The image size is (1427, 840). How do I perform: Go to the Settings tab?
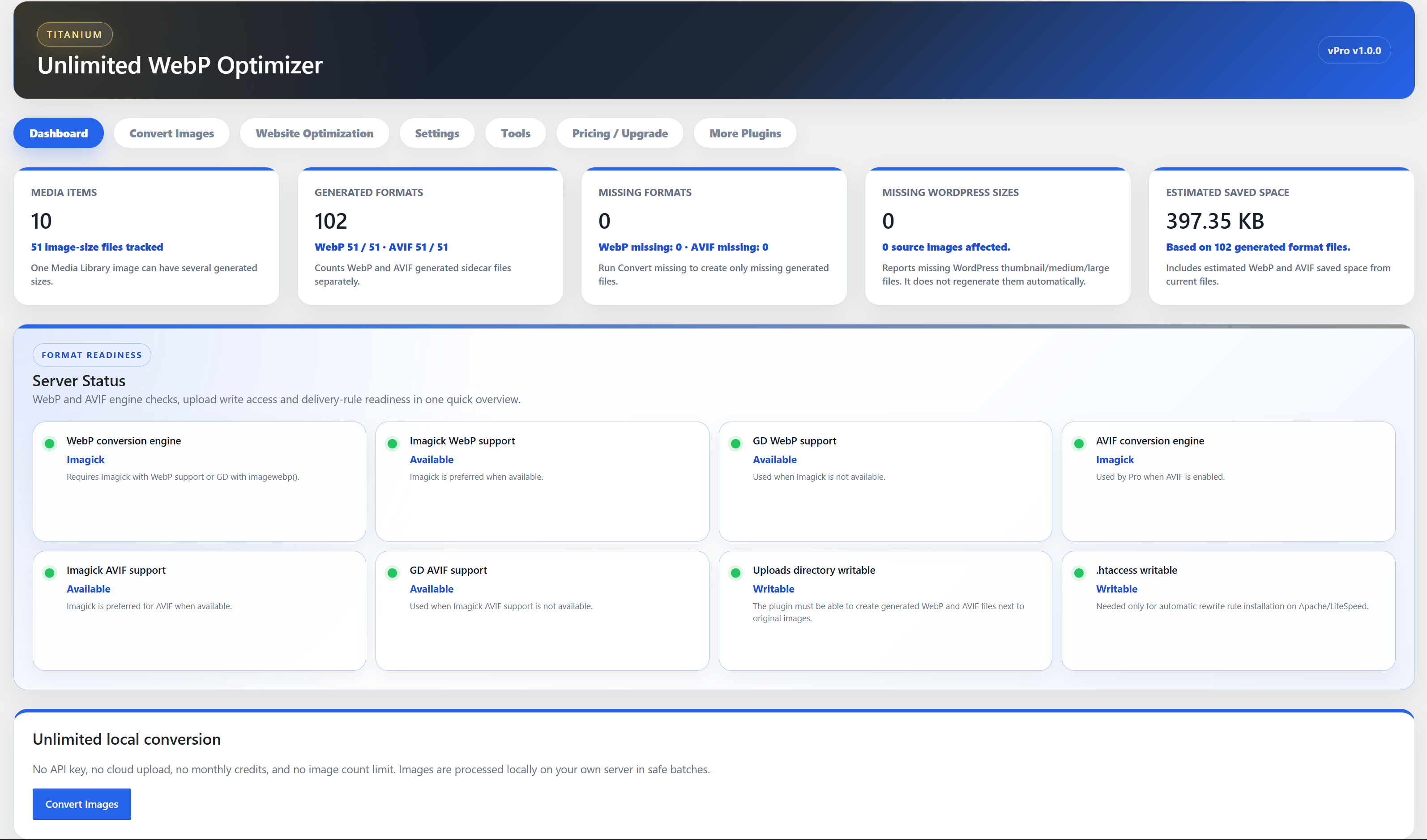coord(436,133)
